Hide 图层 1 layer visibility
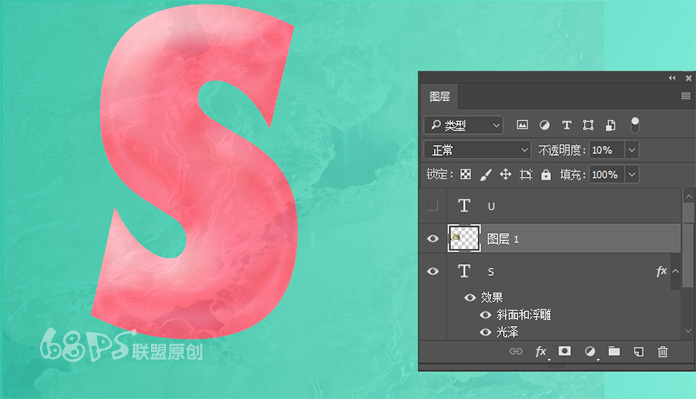This screenshot has width=696, height=399. point(433,239)
